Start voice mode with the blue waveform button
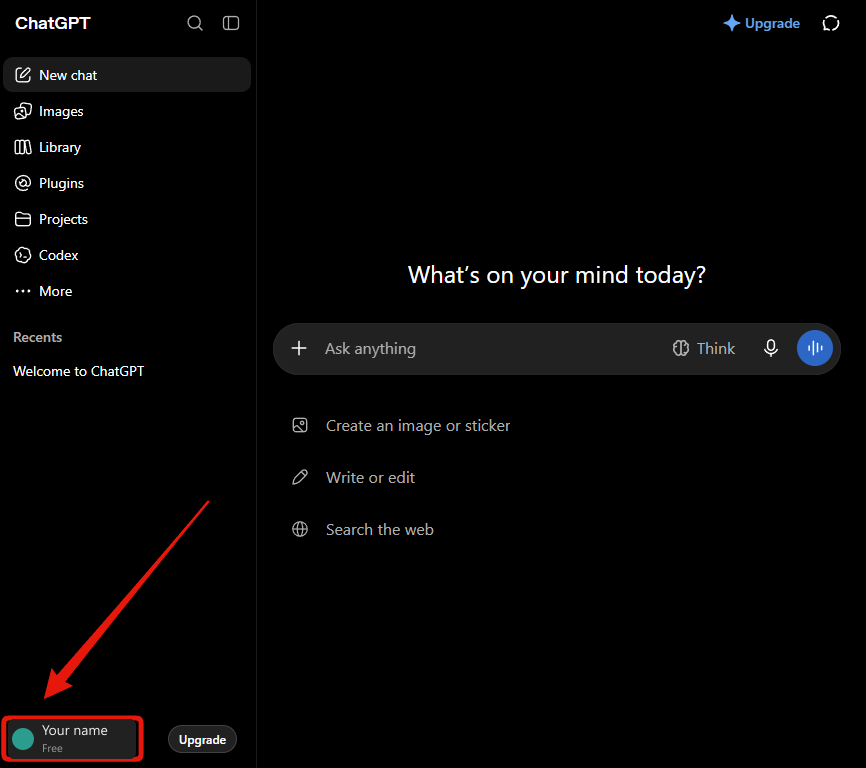This screenshot has height=768, width=866. (x=815, y=348)
